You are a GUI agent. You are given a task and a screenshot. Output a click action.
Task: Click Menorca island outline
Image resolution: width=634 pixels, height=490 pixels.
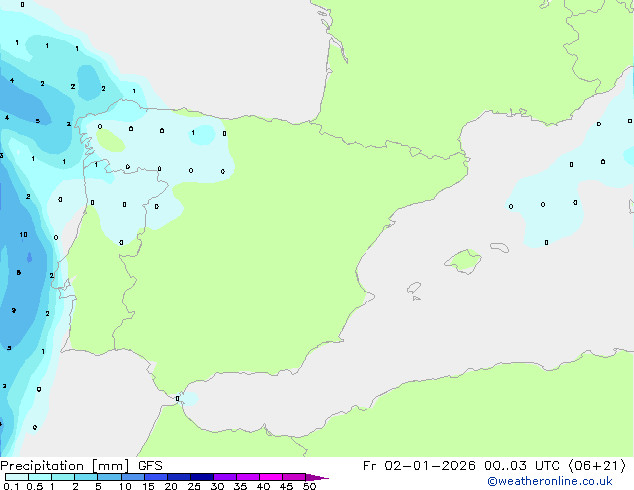click(499, 247)
